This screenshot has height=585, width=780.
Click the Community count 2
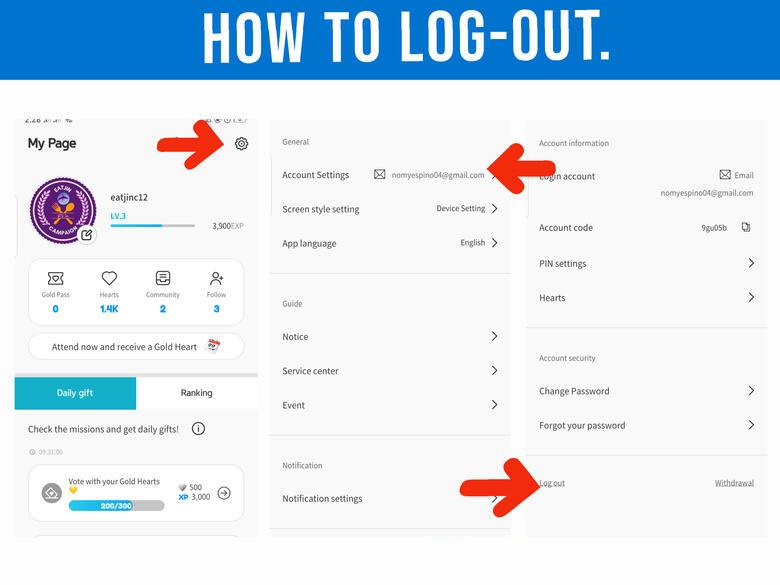[x=163, y=309]
